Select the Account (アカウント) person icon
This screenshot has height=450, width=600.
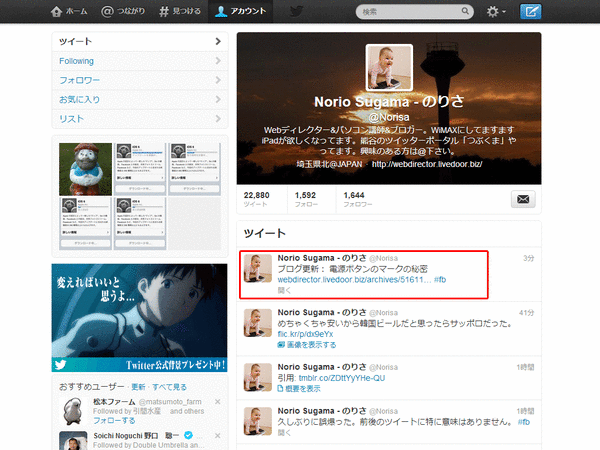point(221,11)
